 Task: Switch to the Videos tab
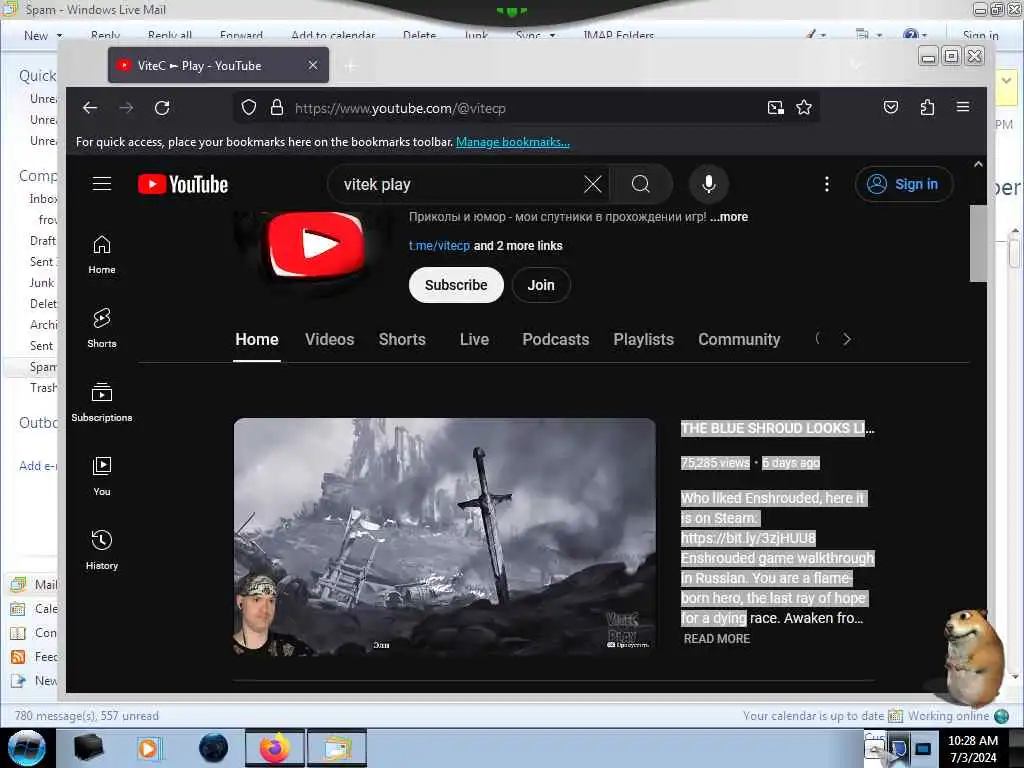[329, 340]
